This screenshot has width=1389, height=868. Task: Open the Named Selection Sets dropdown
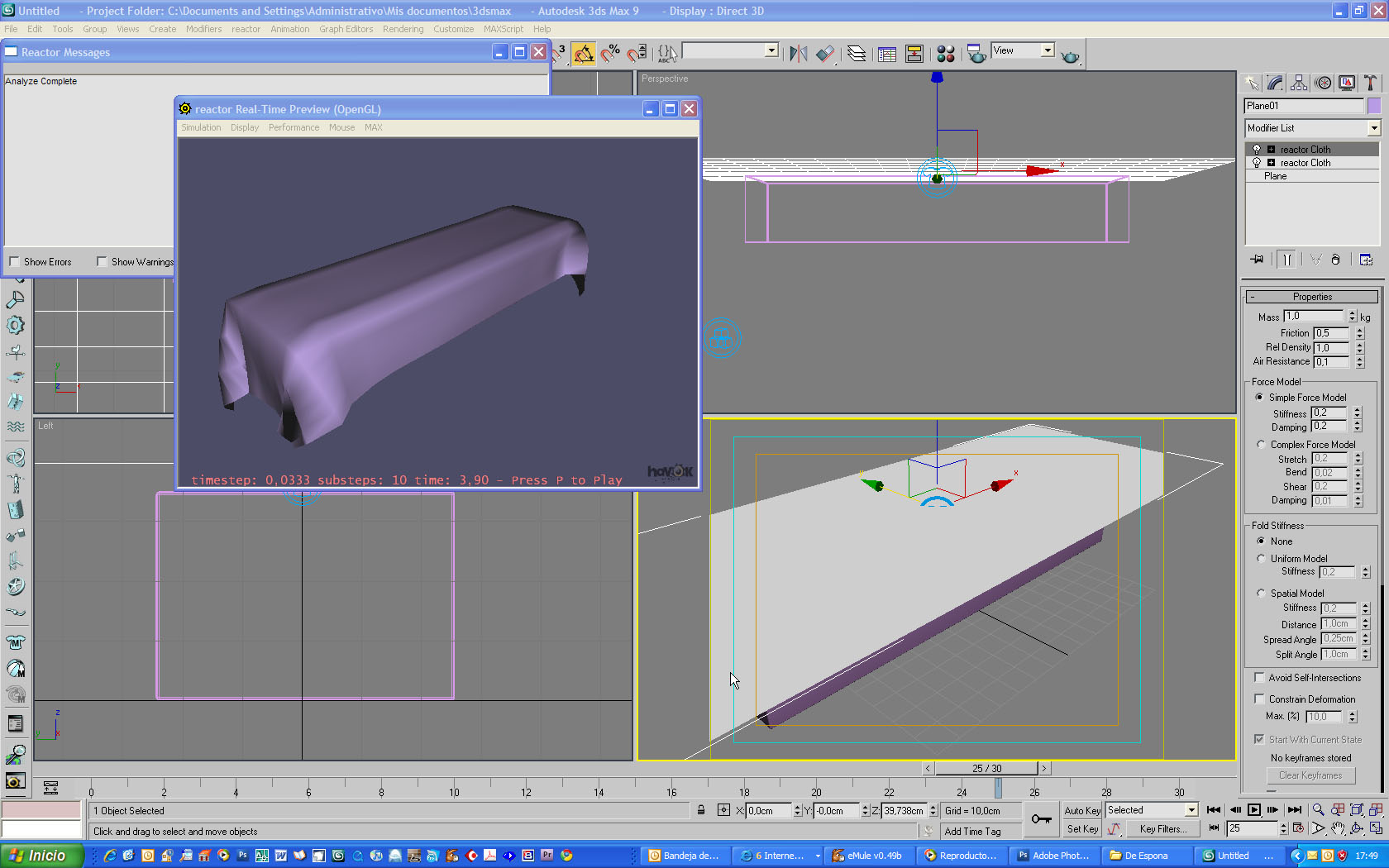click(771, 50)
